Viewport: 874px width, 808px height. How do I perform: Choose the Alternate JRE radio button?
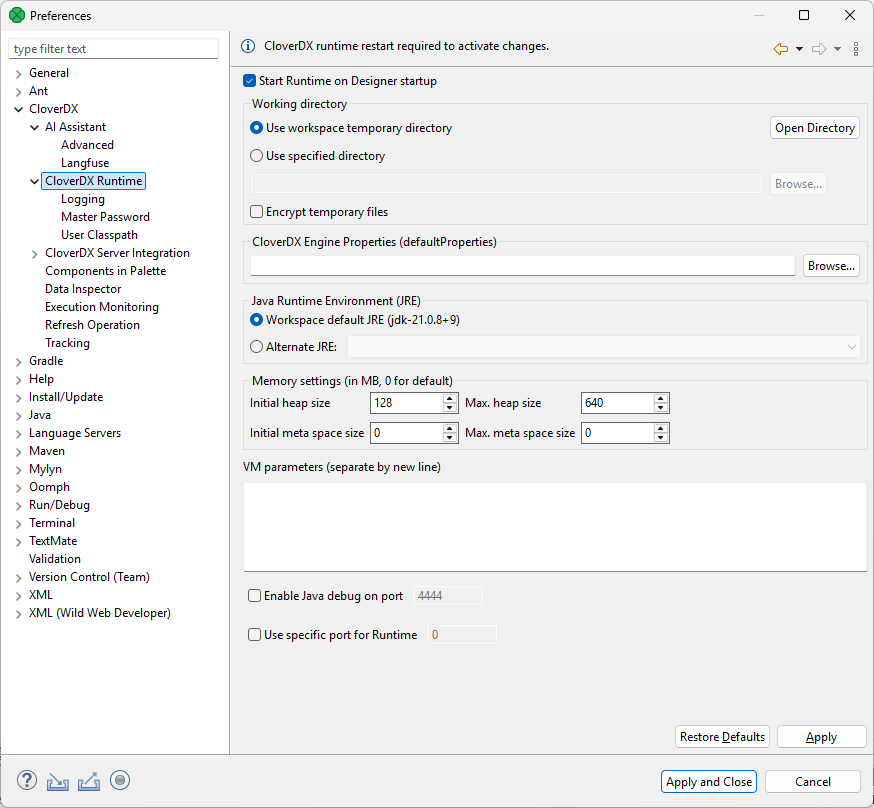[x=256, y=347]
